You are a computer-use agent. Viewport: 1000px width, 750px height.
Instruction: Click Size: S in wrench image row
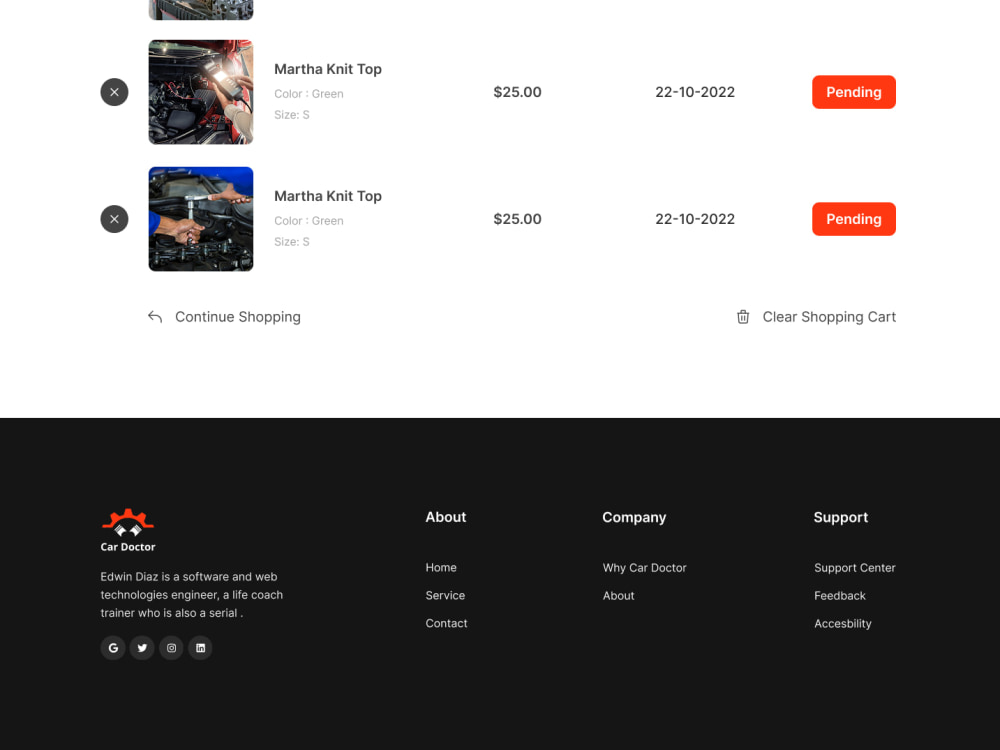(291, 242)
